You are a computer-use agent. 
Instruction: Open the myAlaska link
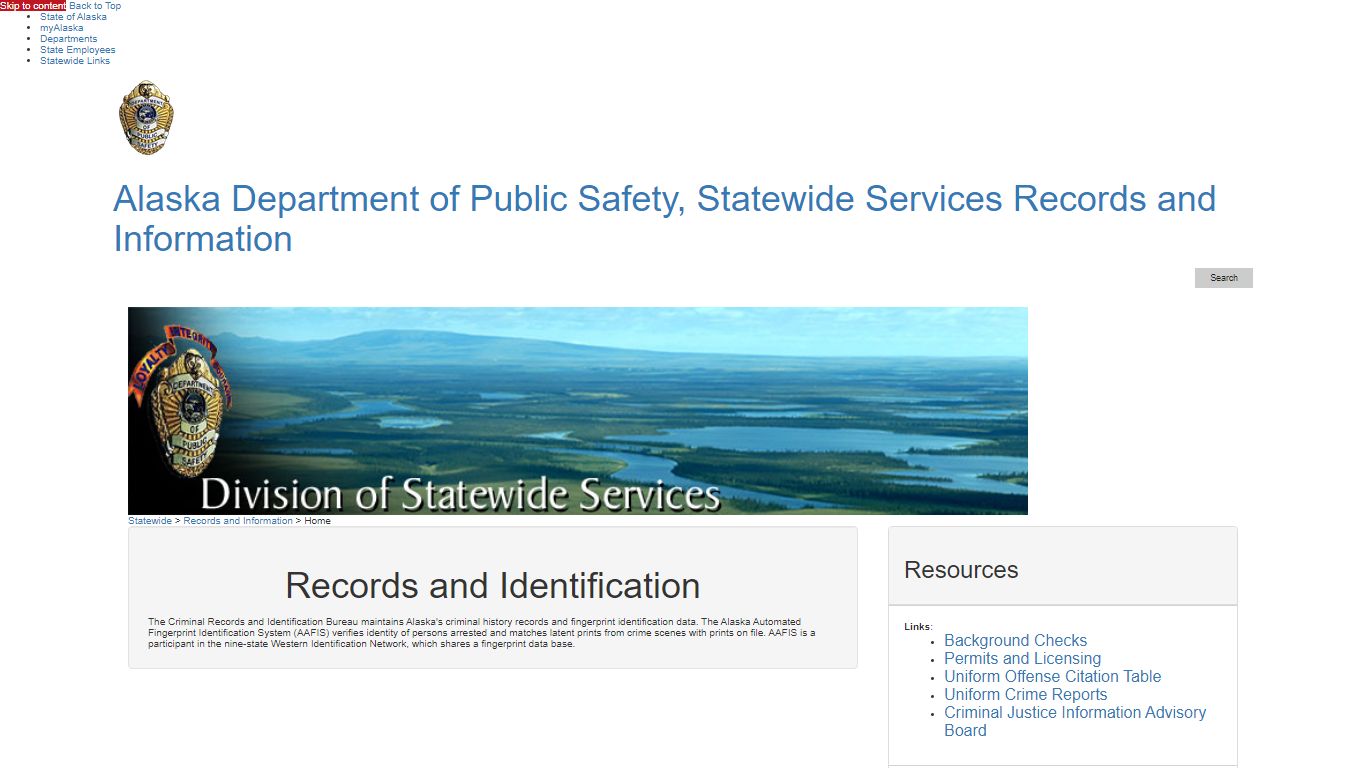click(62, 28)
